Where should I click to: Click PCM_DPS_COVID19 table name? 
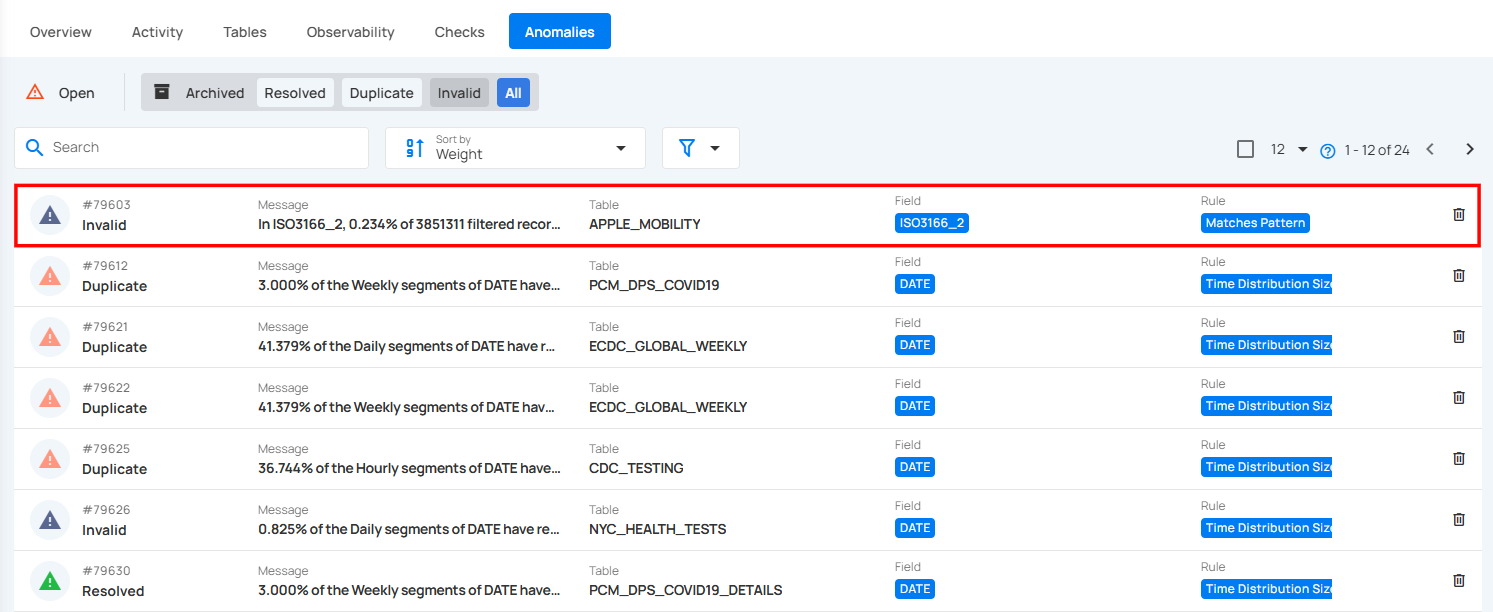coord(654,285)
